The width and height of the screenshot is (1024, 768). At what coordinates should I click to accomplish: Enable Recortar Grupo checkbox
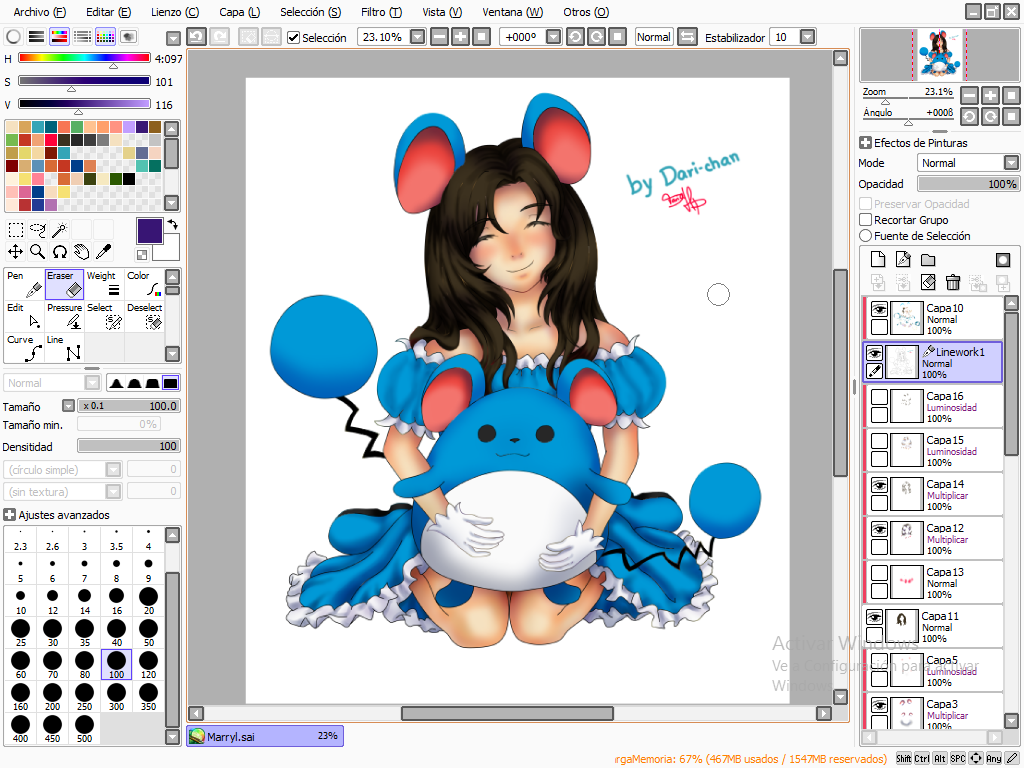[866, 219]
